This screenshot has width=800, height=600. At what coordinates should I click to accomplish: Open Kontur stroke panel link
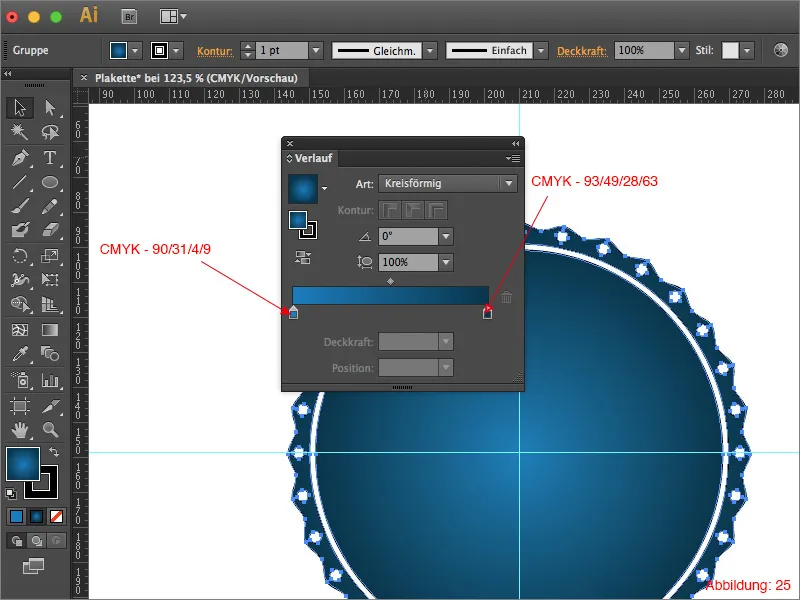click(215, 51)
